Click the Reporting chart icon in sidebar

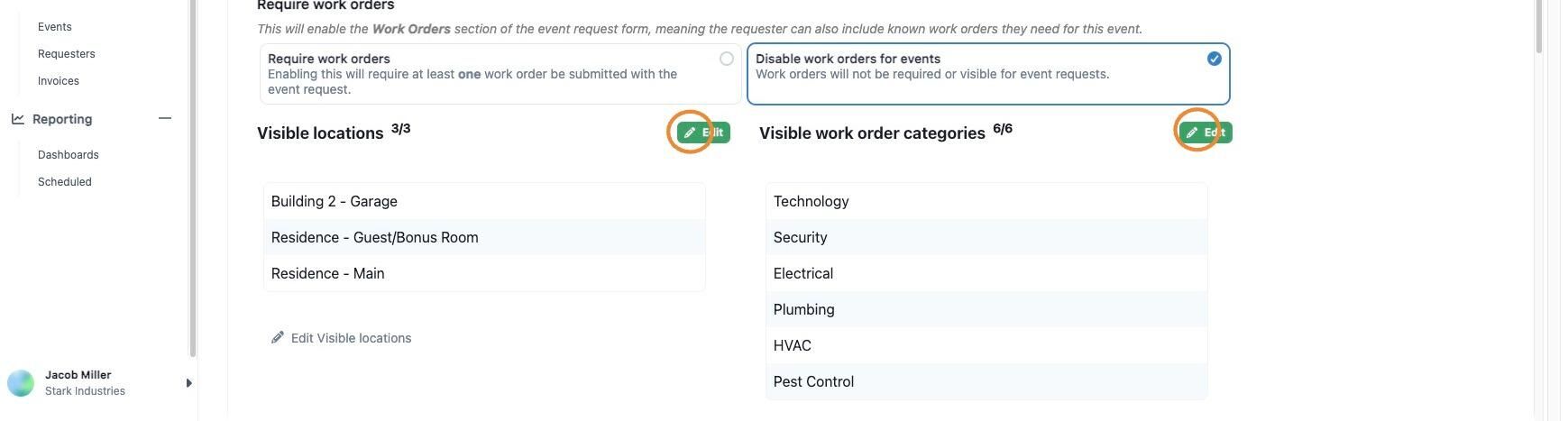[18, 119]
